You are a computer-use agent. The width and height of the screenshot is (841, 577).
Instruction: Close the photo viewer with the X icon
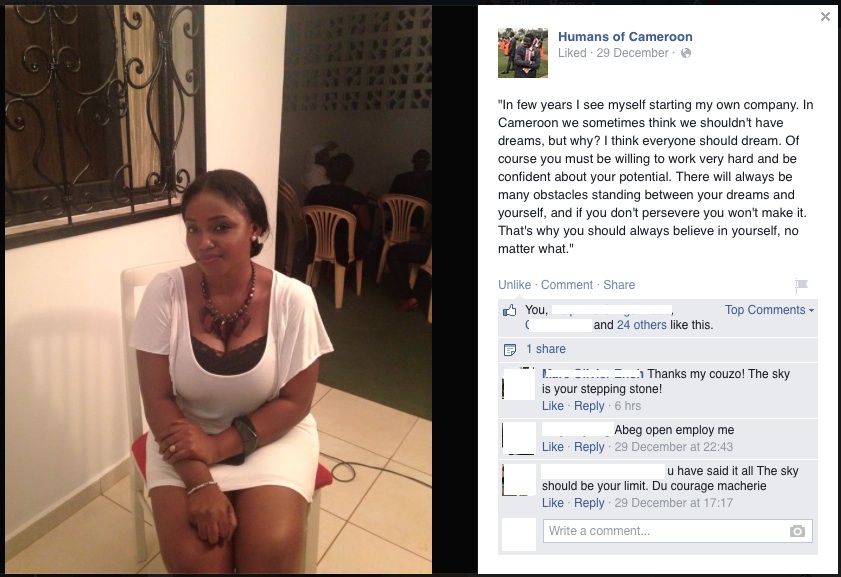[x=825, y=17]
